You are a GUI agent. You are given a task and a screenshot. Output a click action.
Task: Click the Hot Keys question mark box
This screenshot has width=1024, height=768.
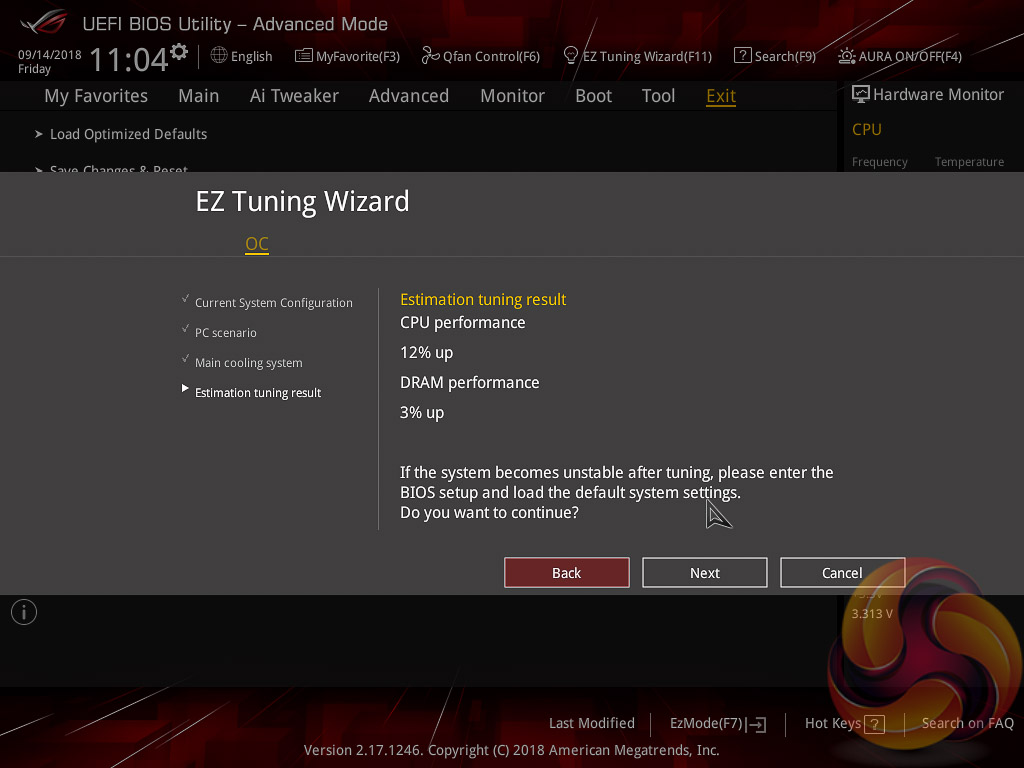click(x=874, y=724)
